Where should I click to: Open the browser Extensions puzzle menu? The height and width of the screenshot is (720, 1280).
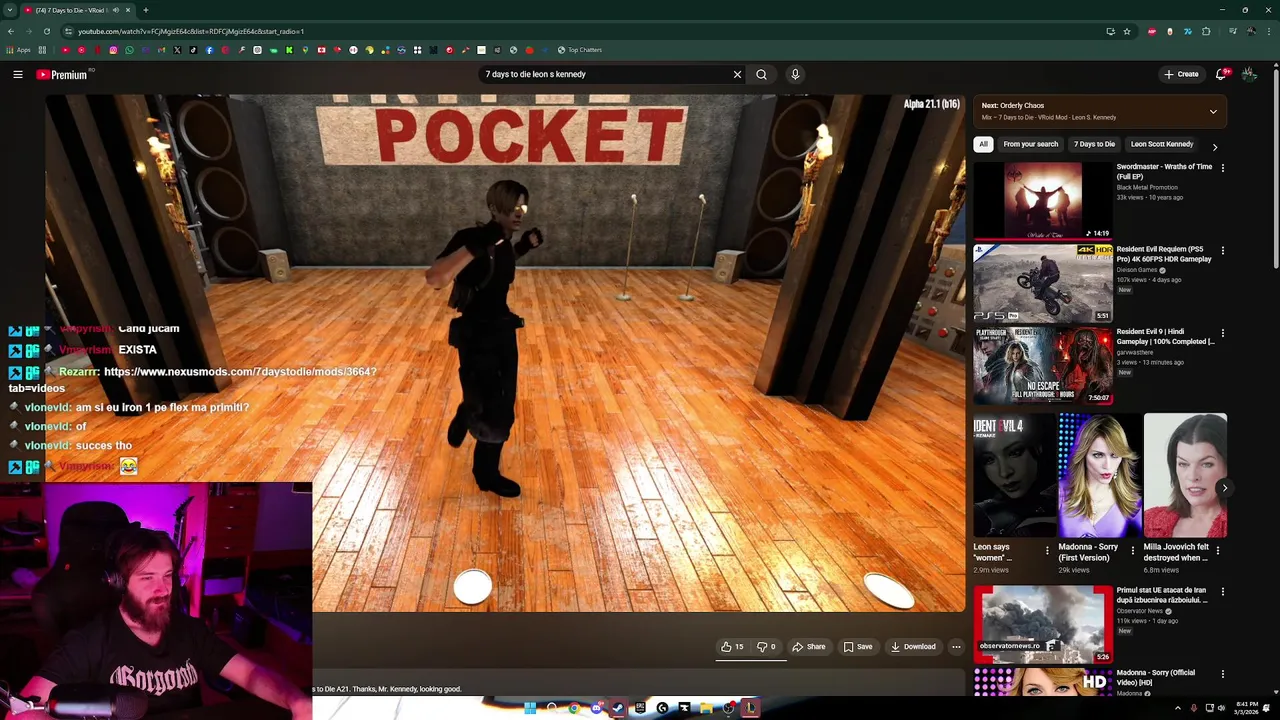pos(1206,31)
